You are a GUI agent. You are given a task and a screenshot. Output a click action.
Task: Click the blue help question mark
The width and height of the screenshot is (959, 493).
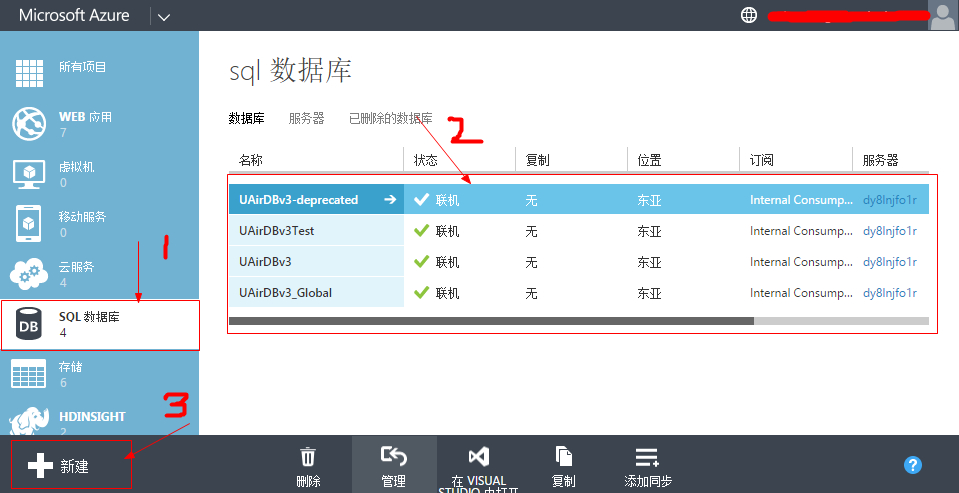pyautogui.click(x=913, y=465)
